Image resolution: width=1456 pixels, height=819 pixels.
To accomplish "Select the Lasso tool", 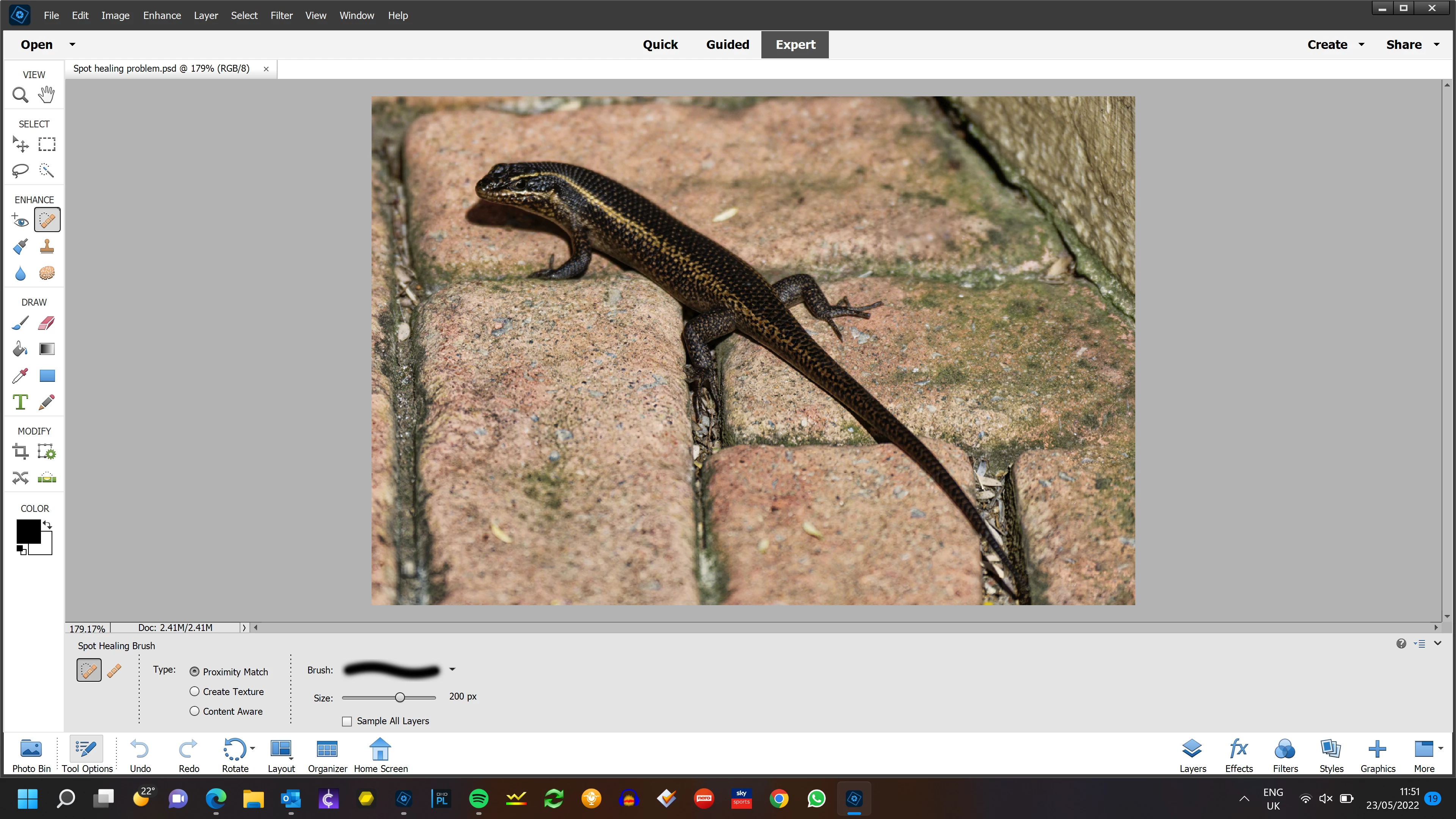I will point(20,171).
